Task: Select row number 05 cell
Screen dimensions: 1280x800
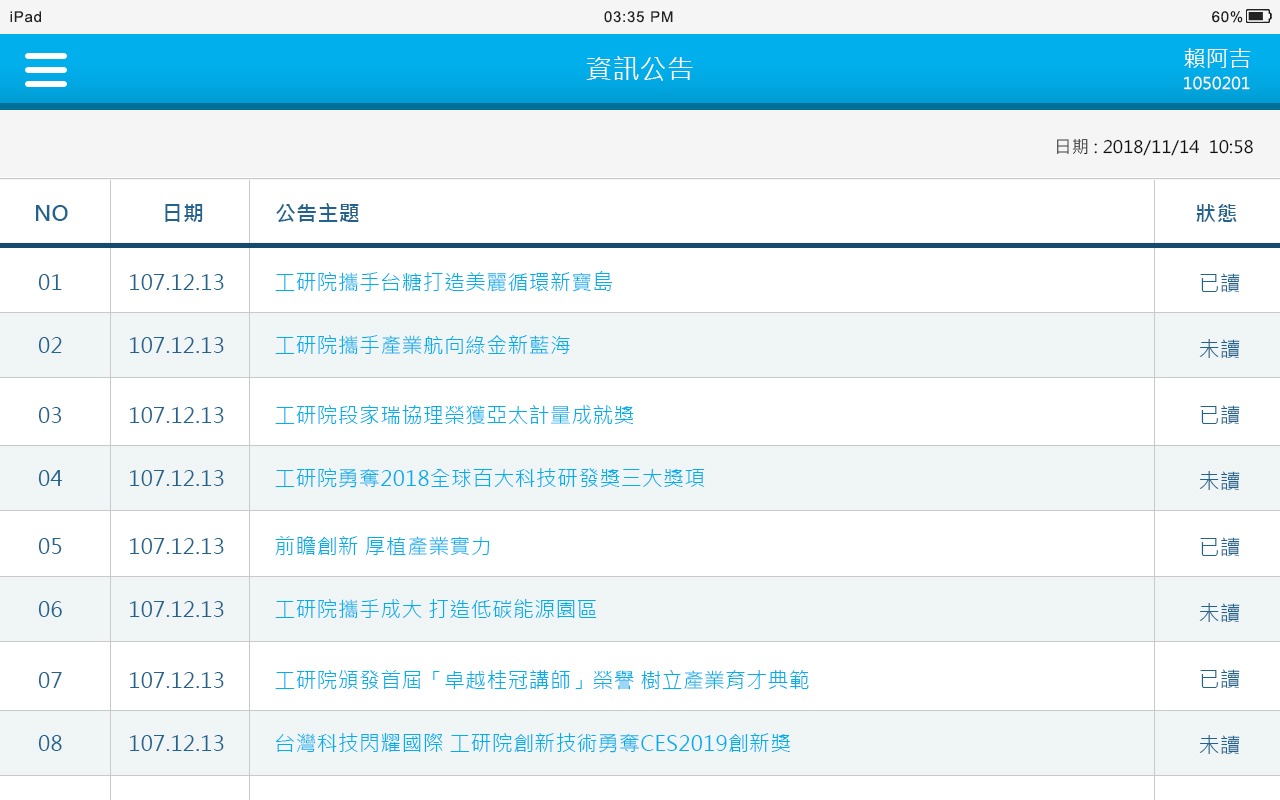Action: tap(50, 546)
